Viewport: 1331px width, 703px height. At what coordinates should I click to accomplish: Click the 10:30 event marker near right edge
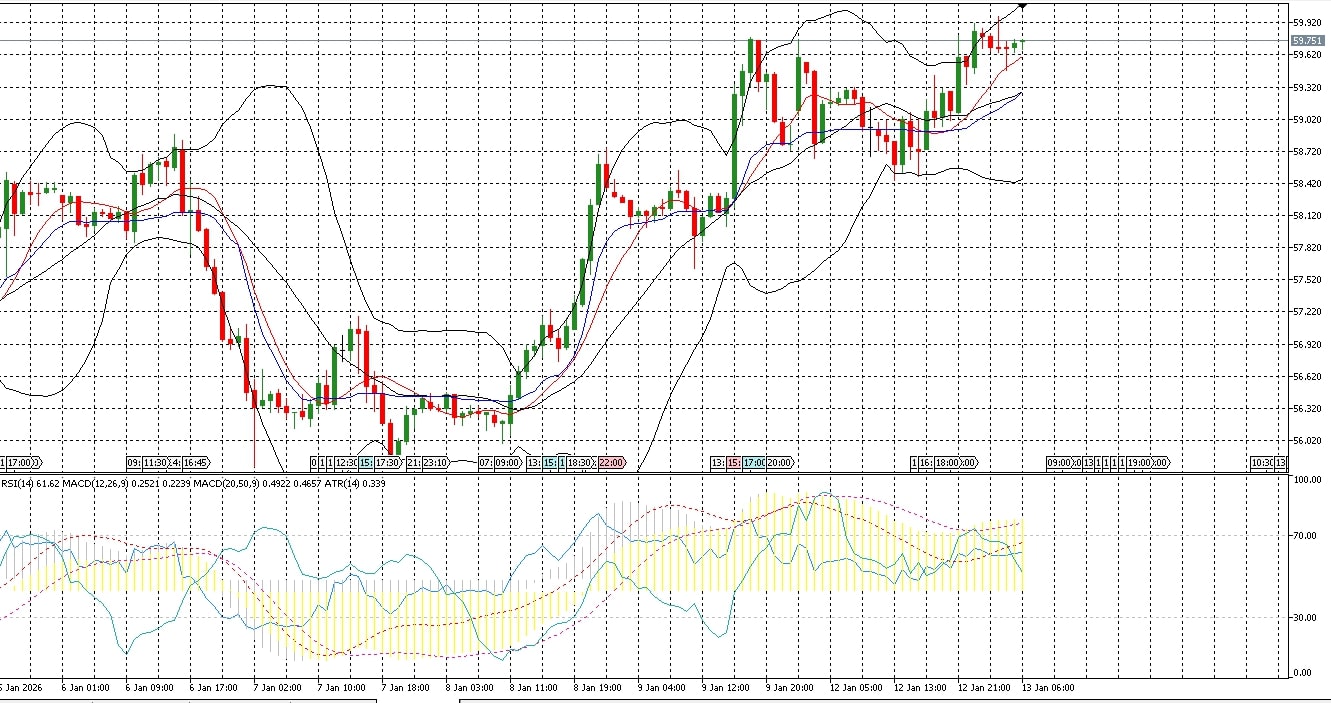click(x=1261, y=463)
